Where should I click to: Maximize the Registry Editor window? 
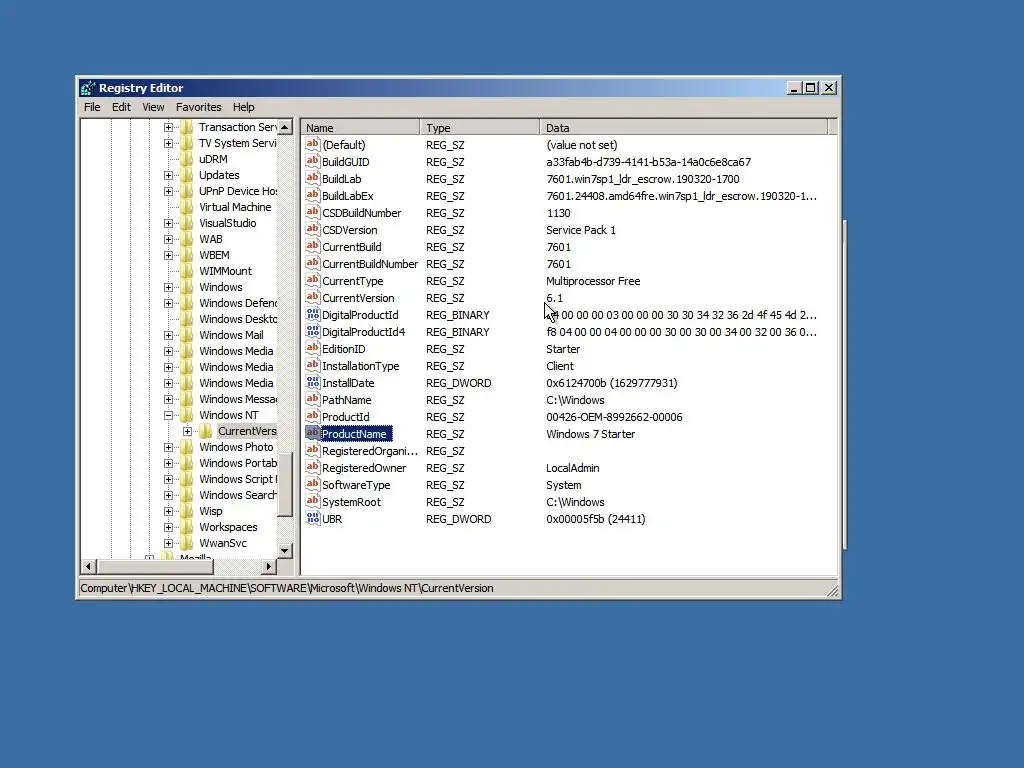coord(810,88)
